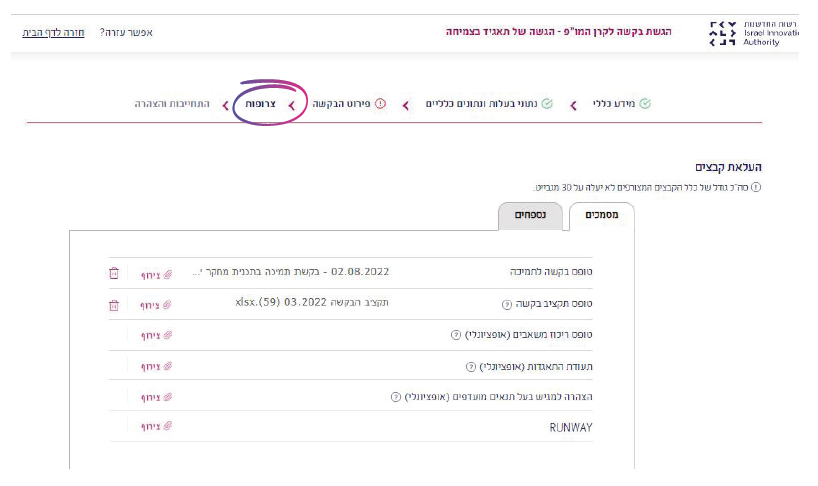Image resolution: width=818 pixels, height=486 pixels.
Task: Click the info icon beside the 30MB size note
Action: tap(756, 187)
